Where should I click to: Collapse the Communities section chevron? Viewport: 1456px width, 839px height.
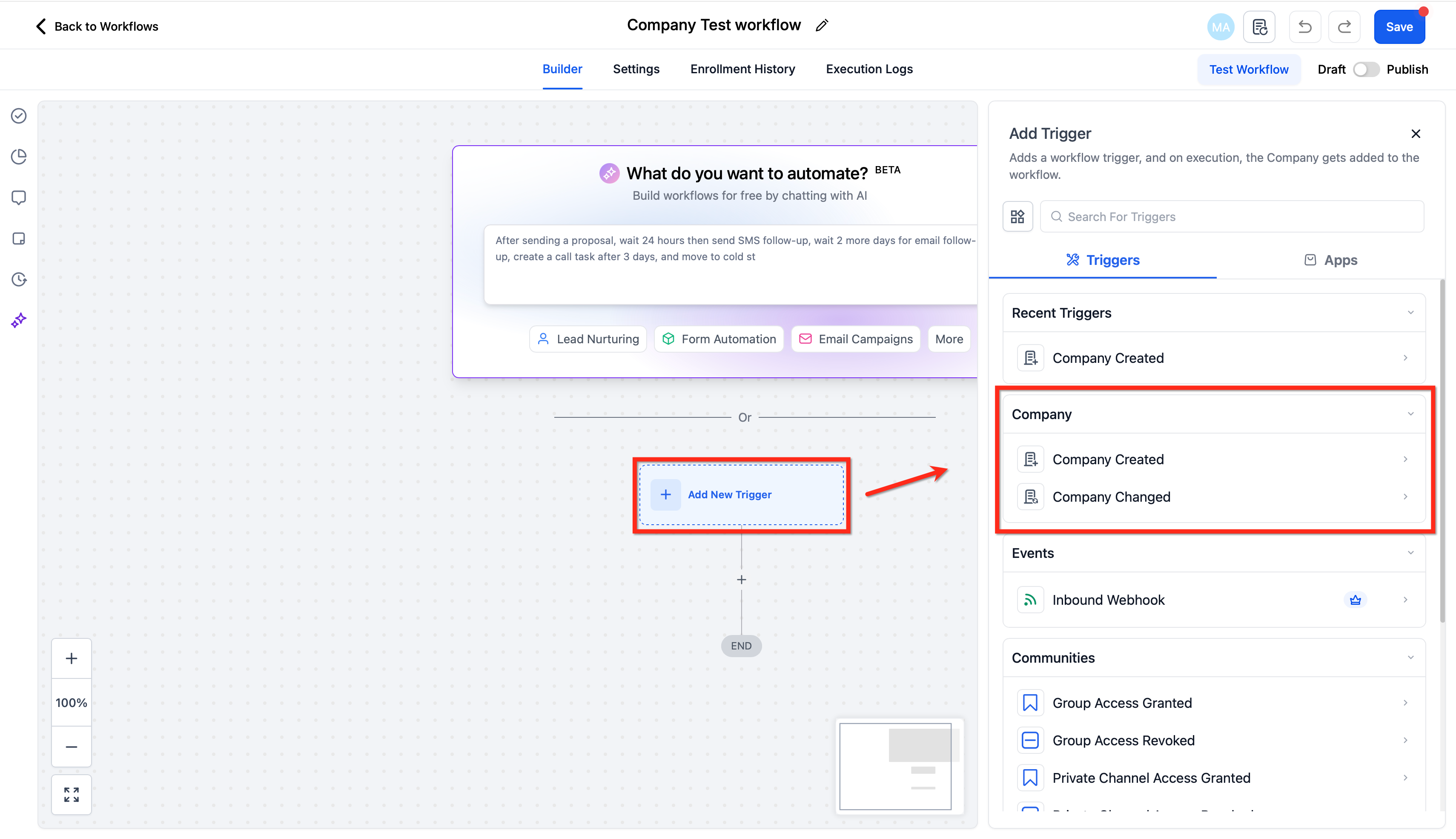(x=1410, y=658)
